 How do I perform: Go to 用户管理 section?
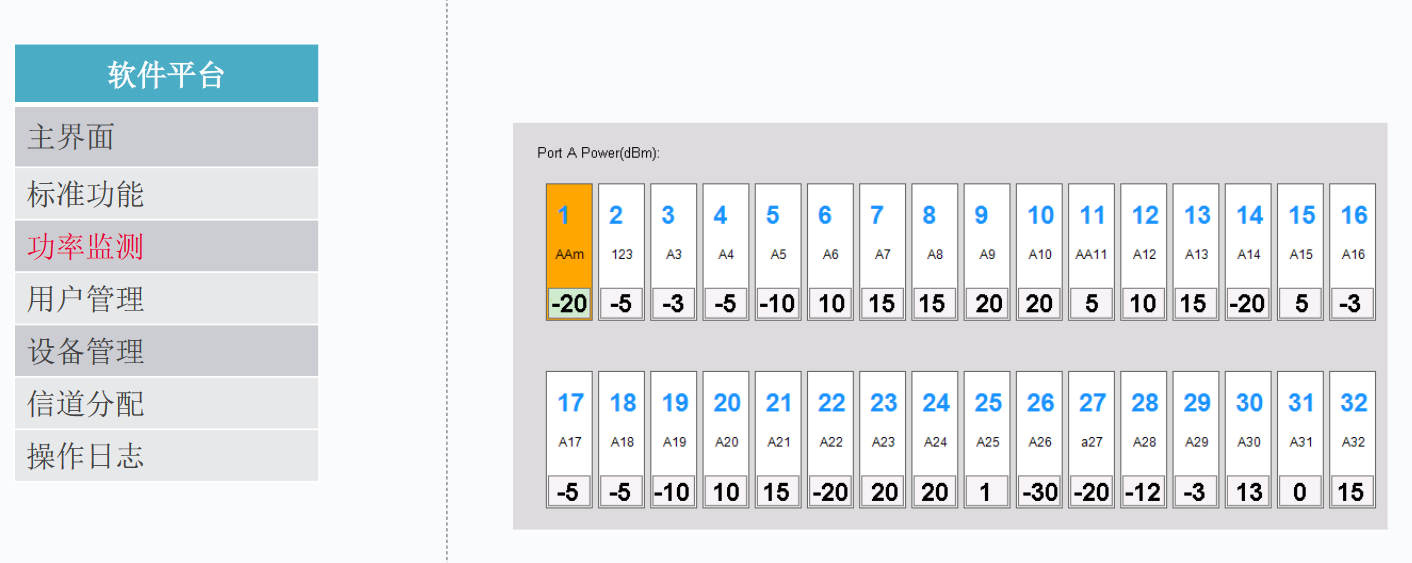click(x=166, y=298)
